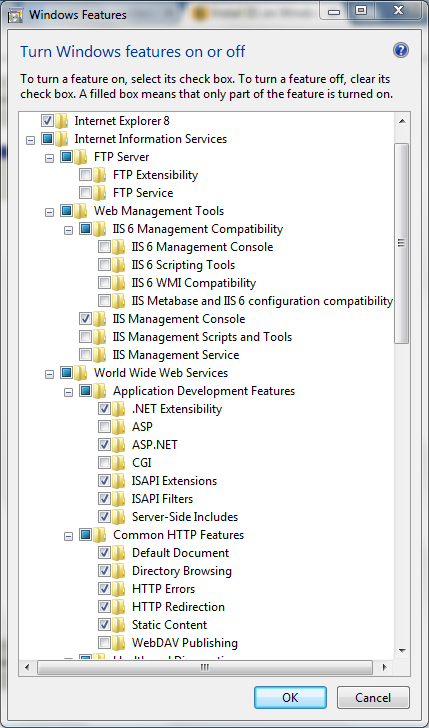Click the vertical scrollbar up arrow

click(402, 121)
